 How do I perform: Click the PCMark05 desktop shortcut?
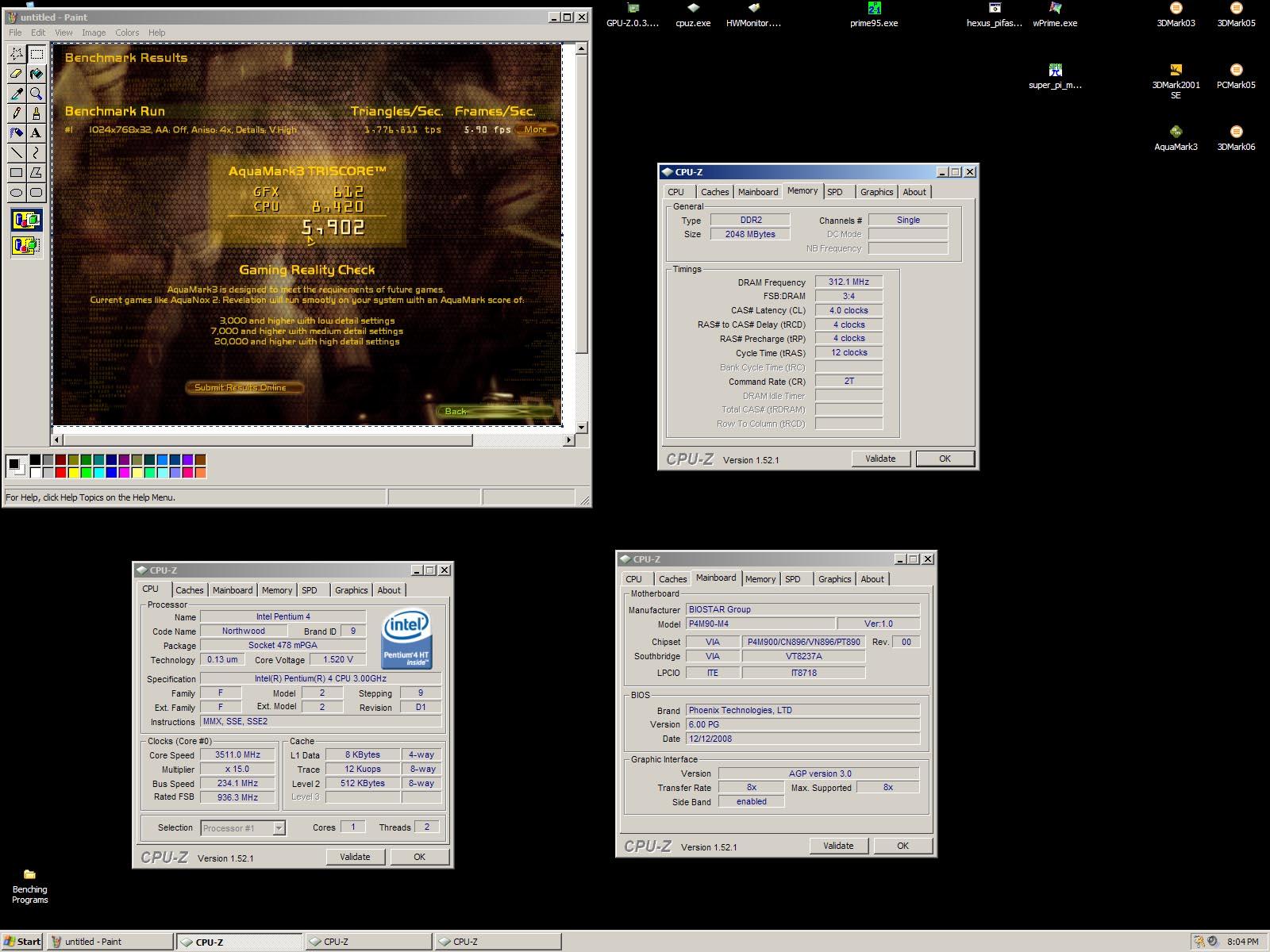tap(1236, 76)
